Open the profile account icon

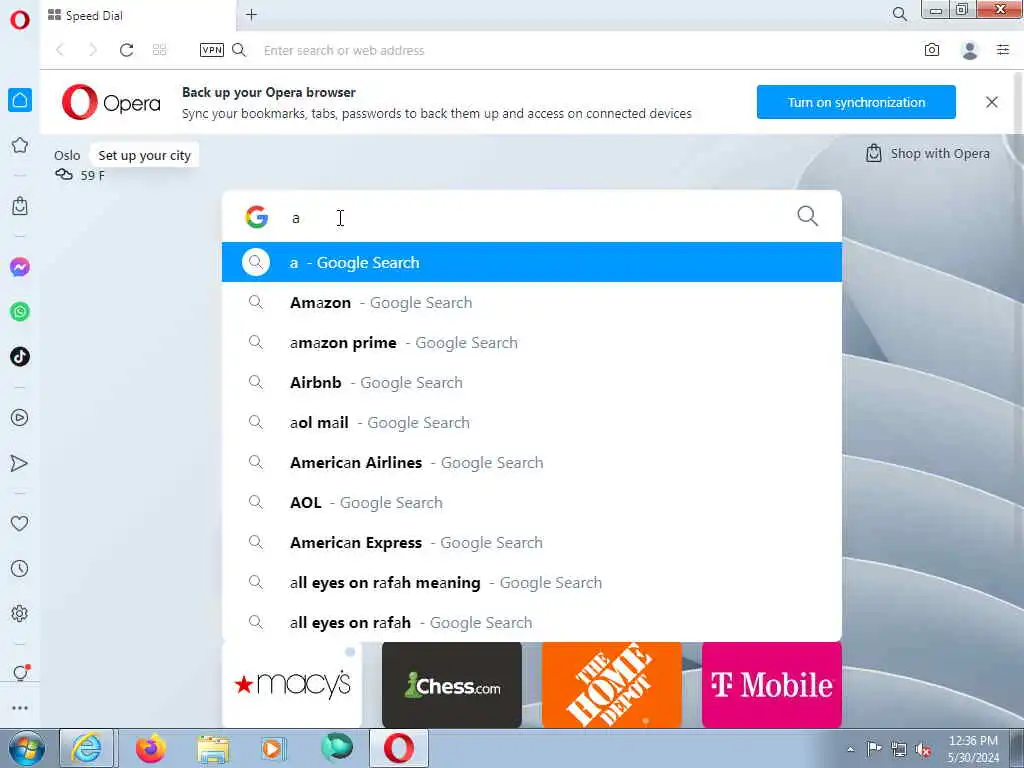coord(970,50)
